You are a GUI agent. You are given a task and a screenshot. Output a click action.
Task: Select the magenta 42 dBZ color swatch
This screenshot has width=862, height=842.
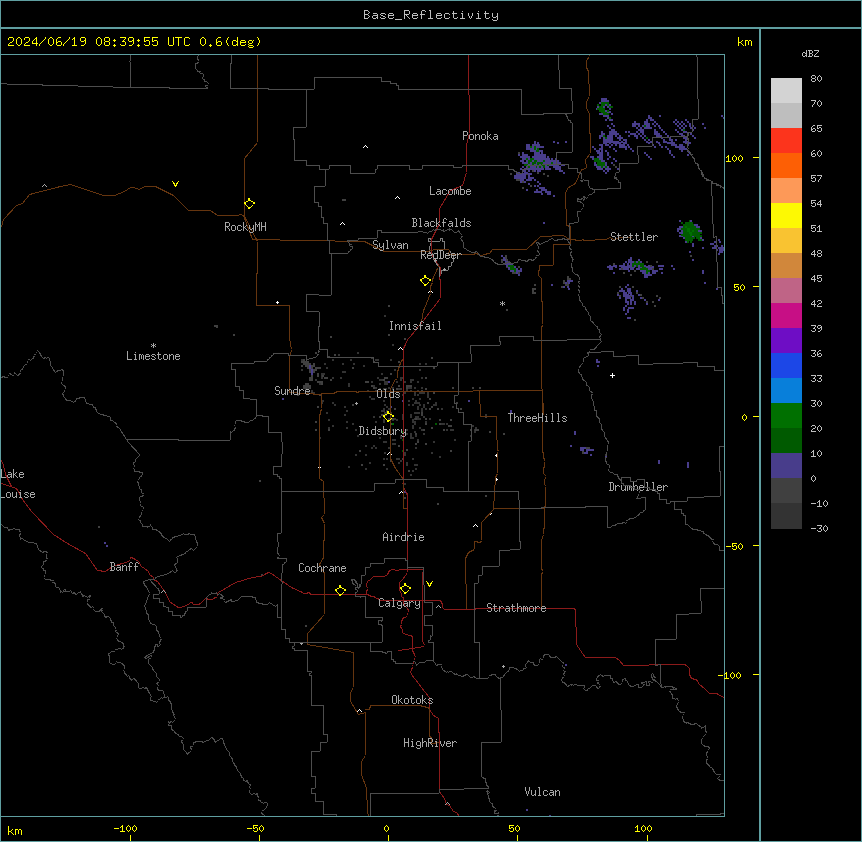[786, 315]
